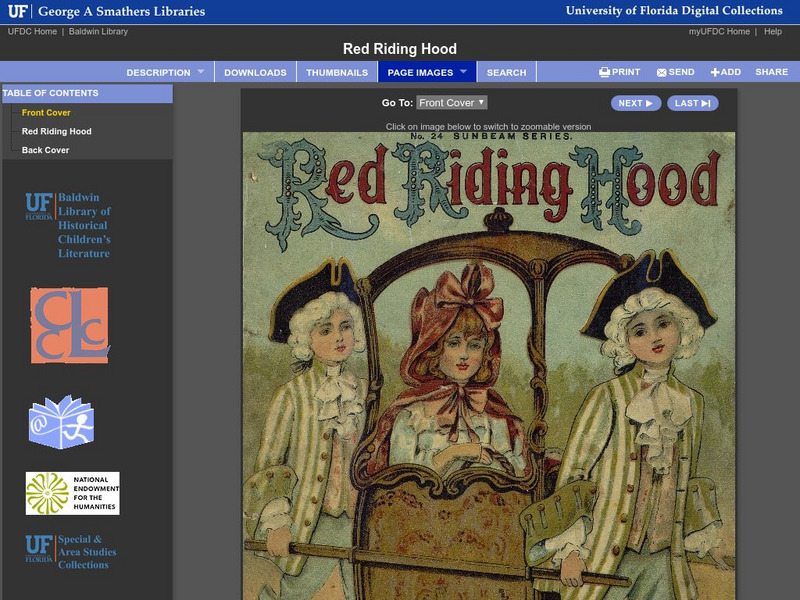Viewport: 800px width, 600px height.
Task: Click the Special & Area Studies Collections logo
Action: pos(70,551)
